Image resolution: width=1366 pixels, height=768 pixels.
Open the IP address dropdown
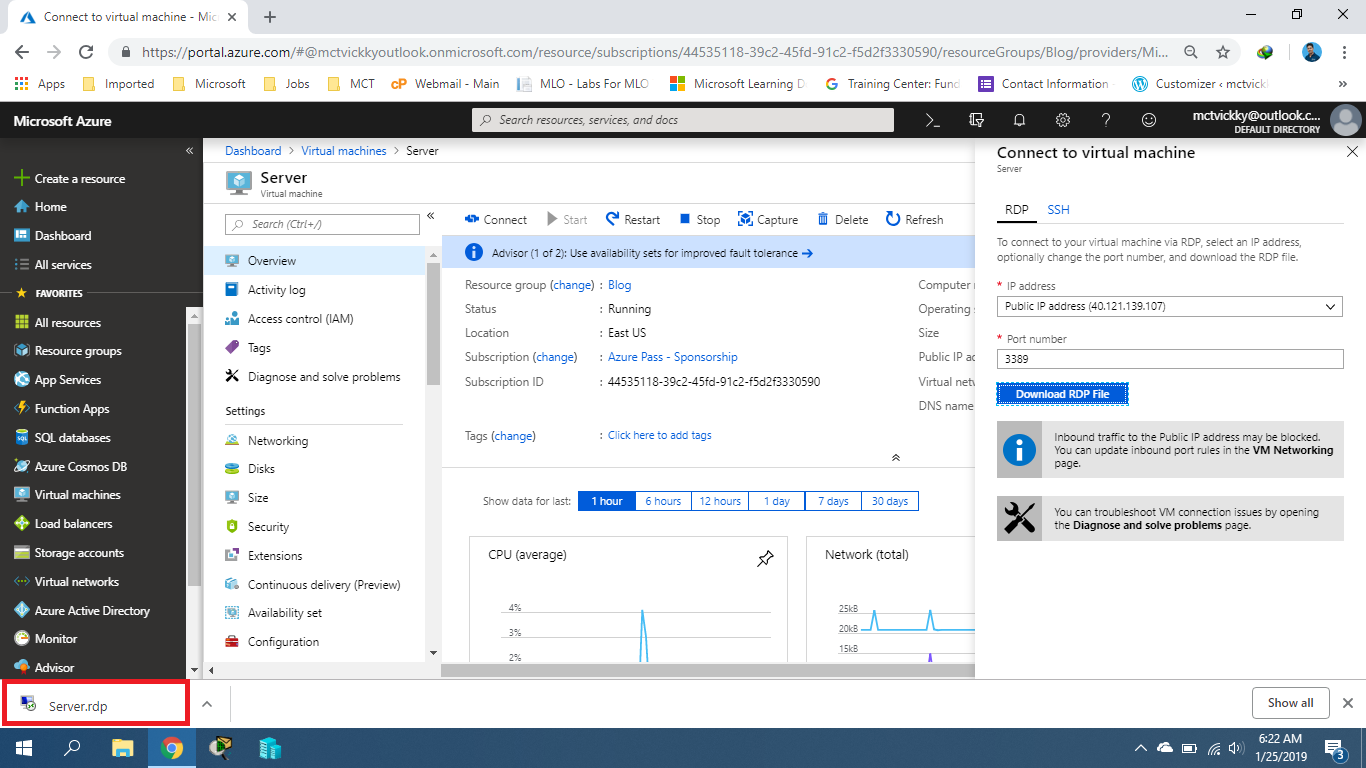tap(1170, 306)
